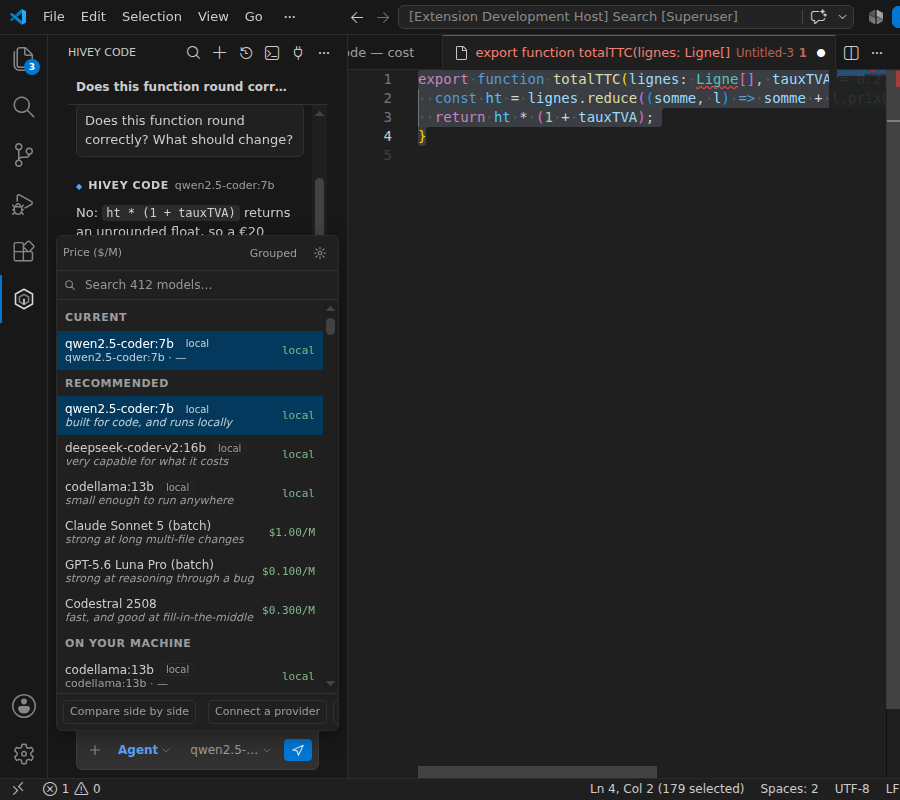Select Codestral 2508 model
This screenshot has width=900, height=800.
(x=190, y=610)
